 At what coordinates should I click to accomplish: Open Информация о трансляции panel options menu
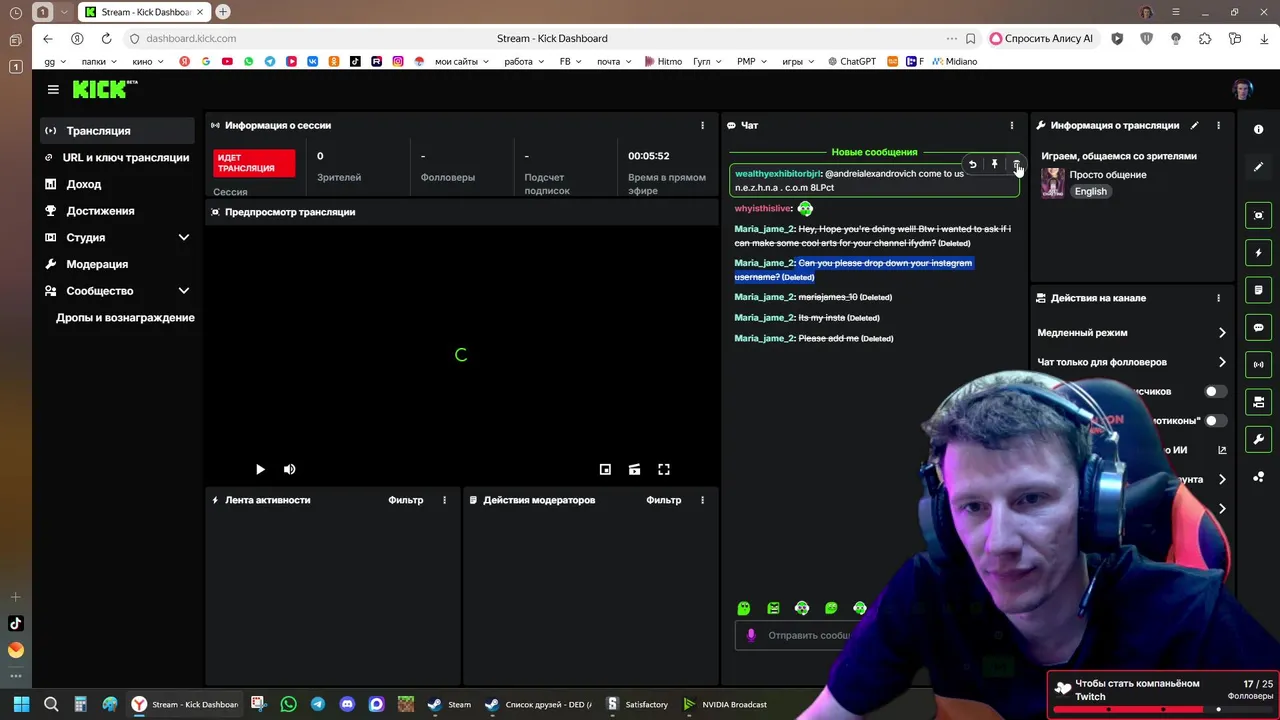[x=1218, y=125]
